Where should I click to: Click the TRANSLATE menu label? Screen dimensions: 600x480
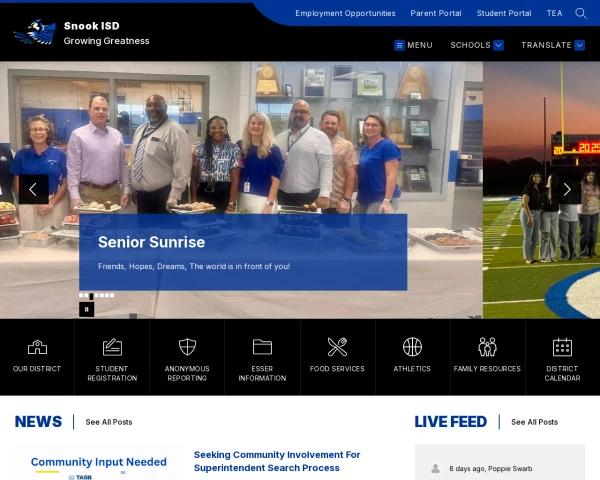(546, 45)
